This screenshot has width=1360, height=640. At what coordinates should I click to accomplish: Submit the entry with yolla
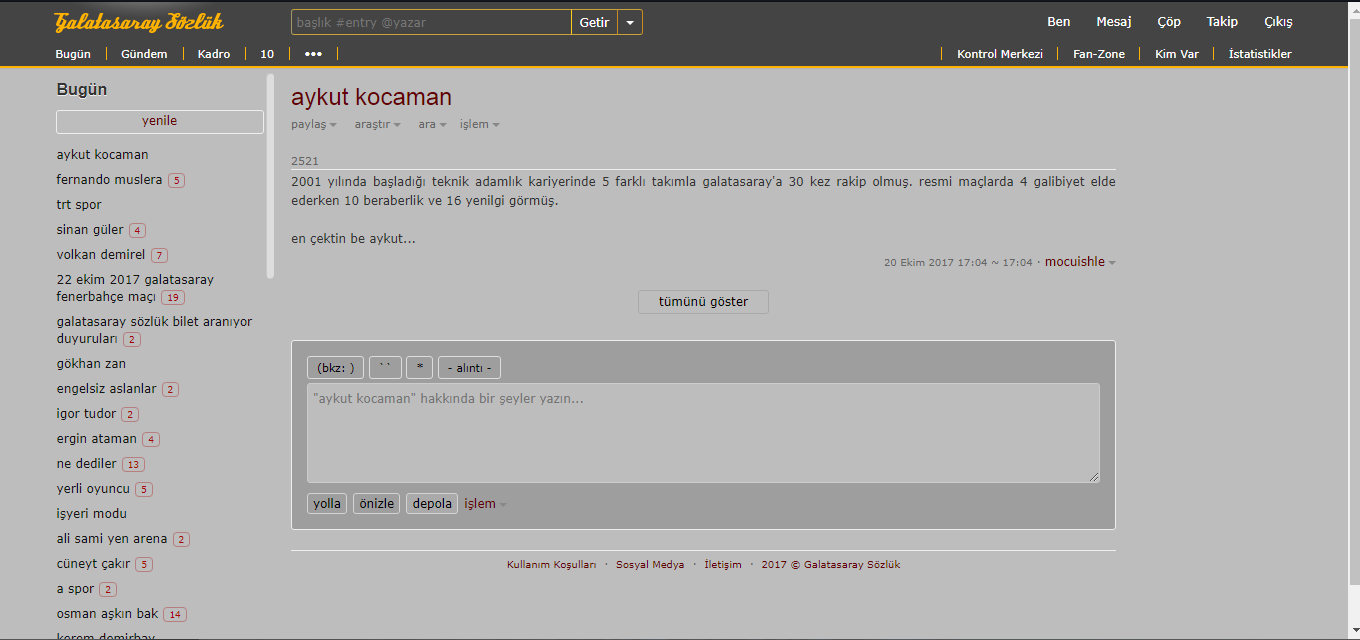pos(327,504)
